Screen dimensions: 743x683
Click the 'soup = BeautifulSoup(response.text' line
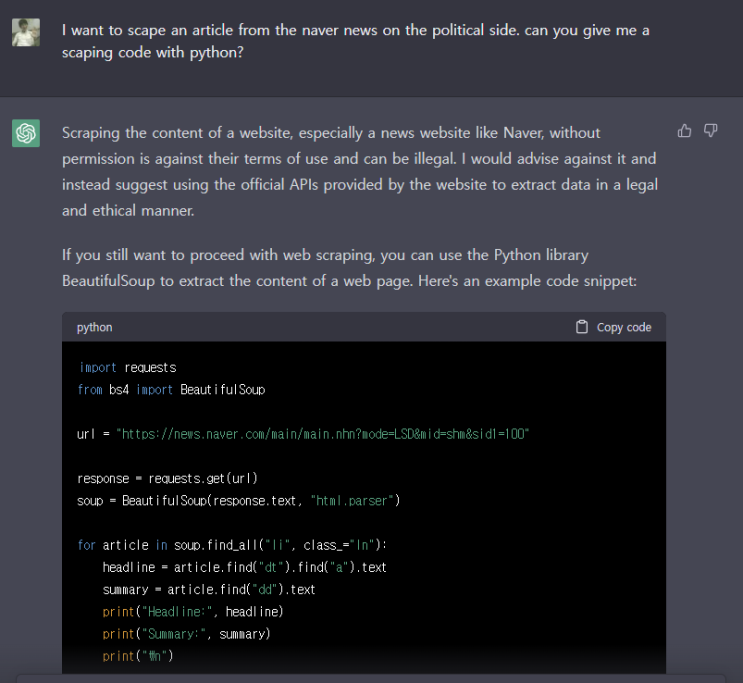pyautogui.click(x=238, y=501)
